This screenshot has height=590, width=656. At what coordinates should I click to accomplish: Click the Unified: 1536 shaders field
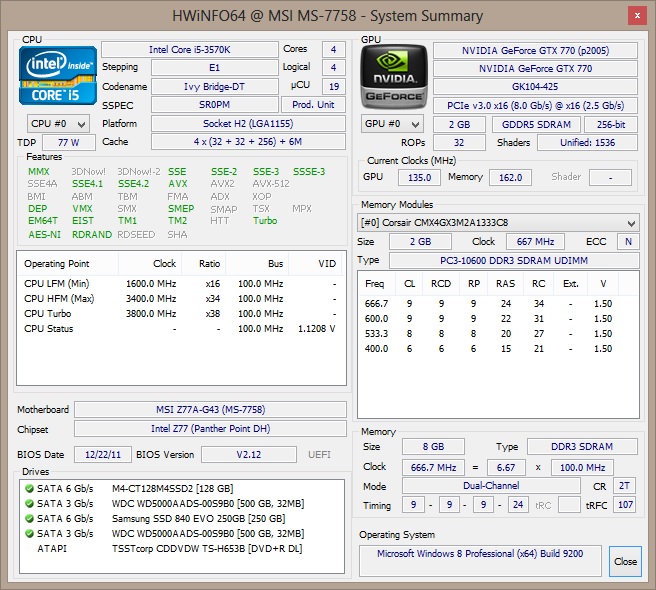pos(587,143)
